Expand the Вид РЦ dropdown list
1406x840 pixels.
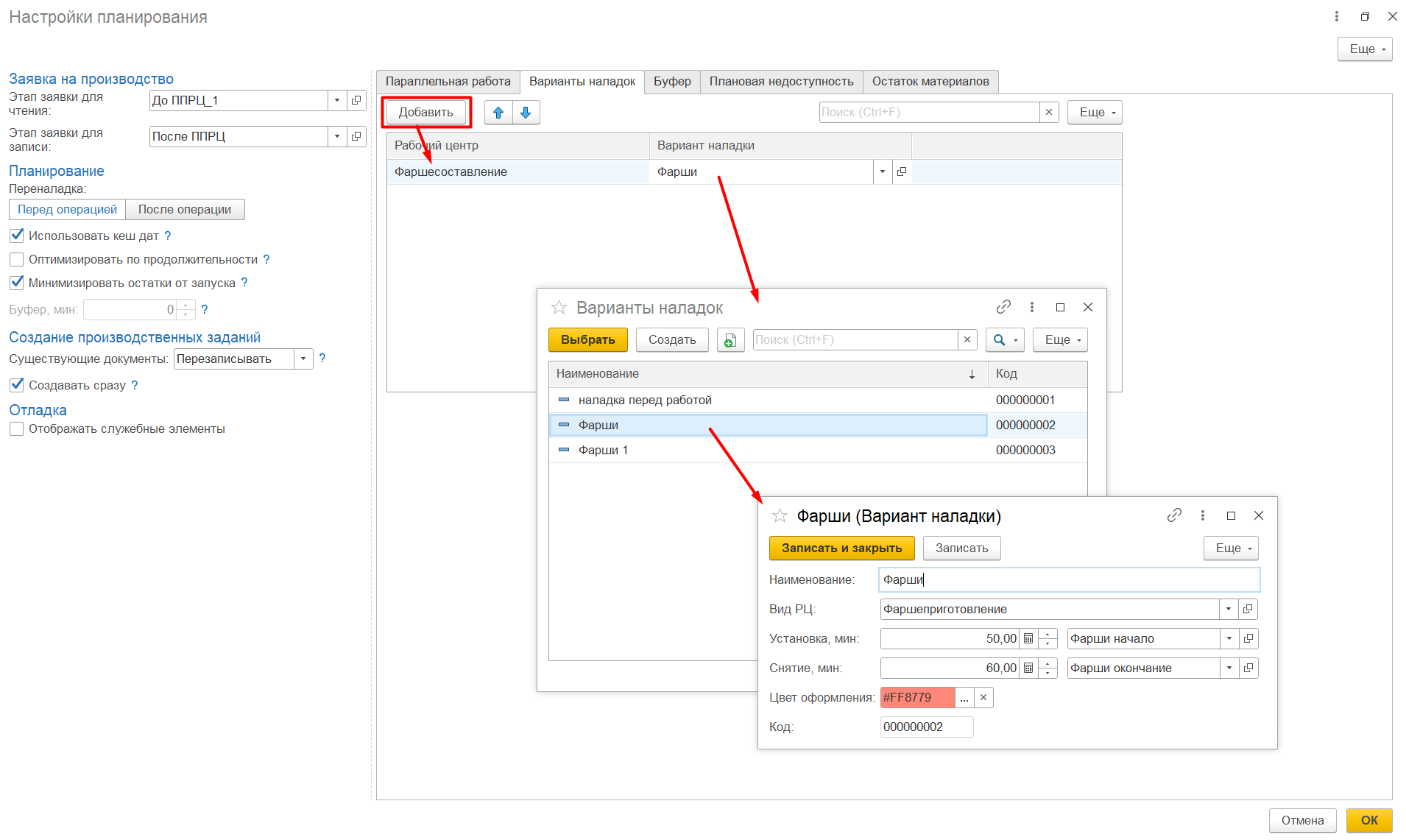click(x=1229, y=610)
